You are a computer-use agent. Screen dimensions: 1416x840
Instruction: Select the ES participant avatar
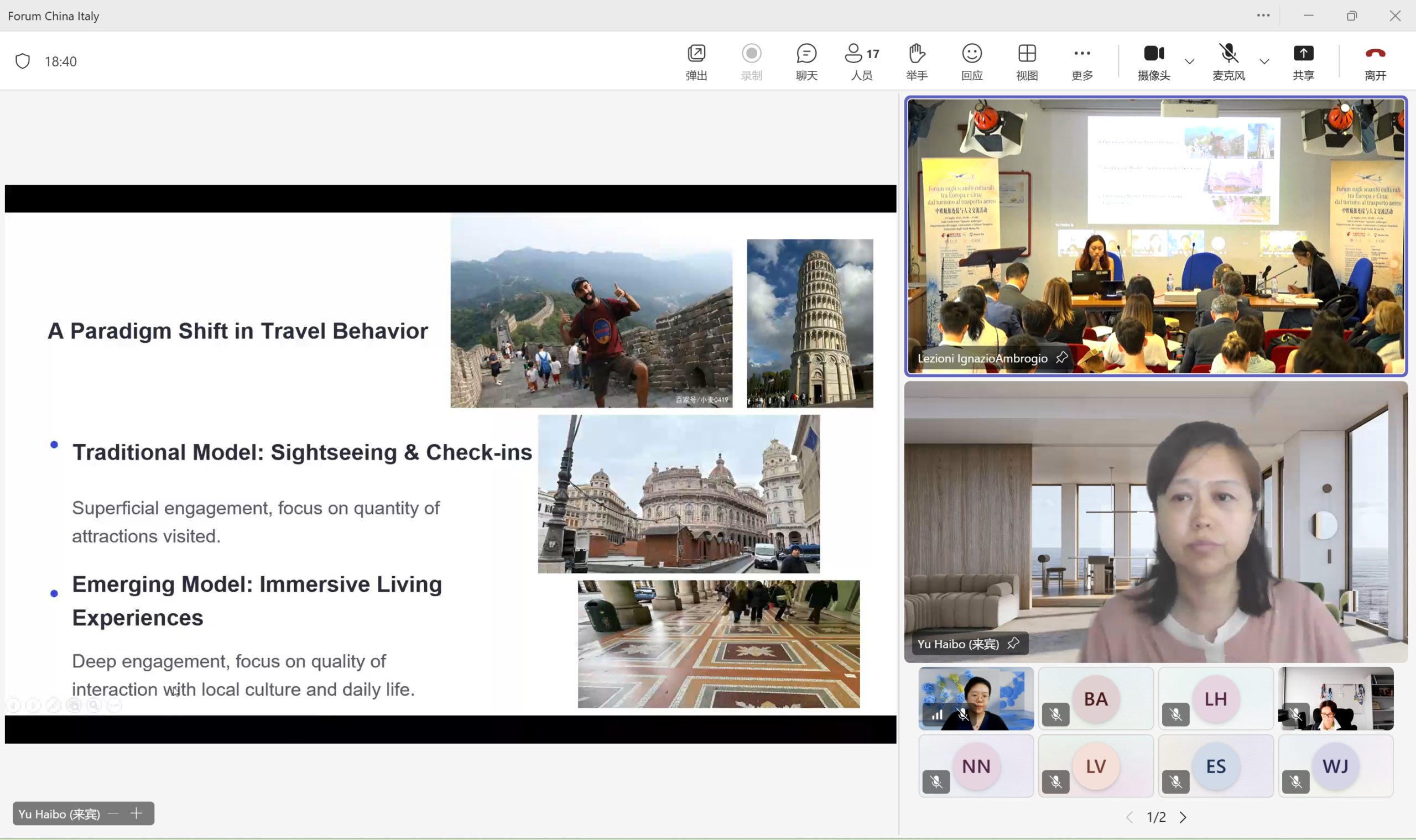click(1216, 766)
